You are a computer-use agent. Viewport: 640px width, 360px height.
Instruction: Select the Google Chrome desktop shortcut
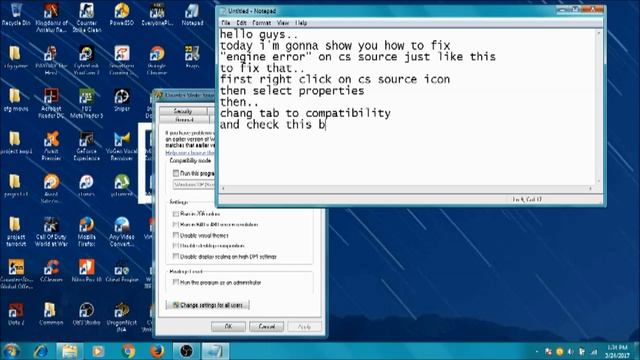tap(157, 60)
